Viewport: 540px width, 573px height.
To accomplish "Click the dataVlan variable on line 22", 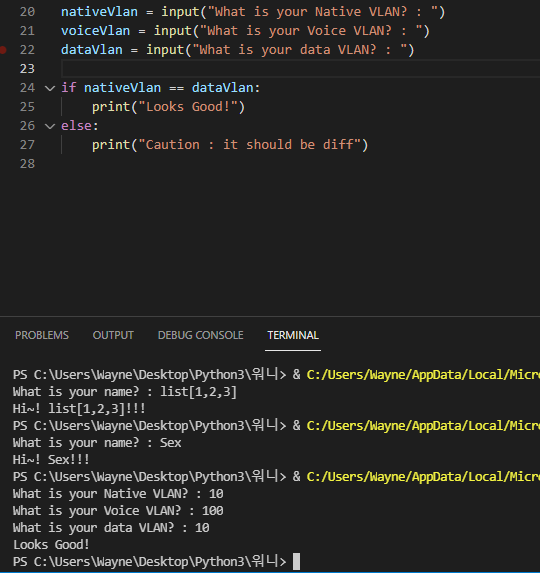I will tap(92, 50).
